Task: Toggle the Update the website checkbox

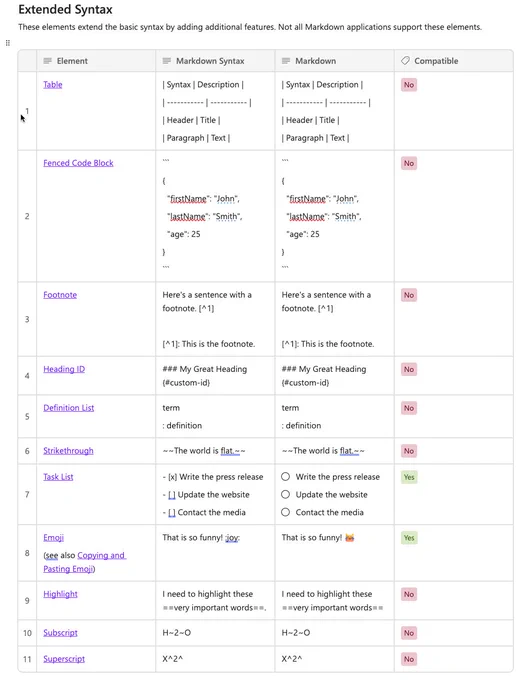Action: pyautogui.click(x=285, y=494)
